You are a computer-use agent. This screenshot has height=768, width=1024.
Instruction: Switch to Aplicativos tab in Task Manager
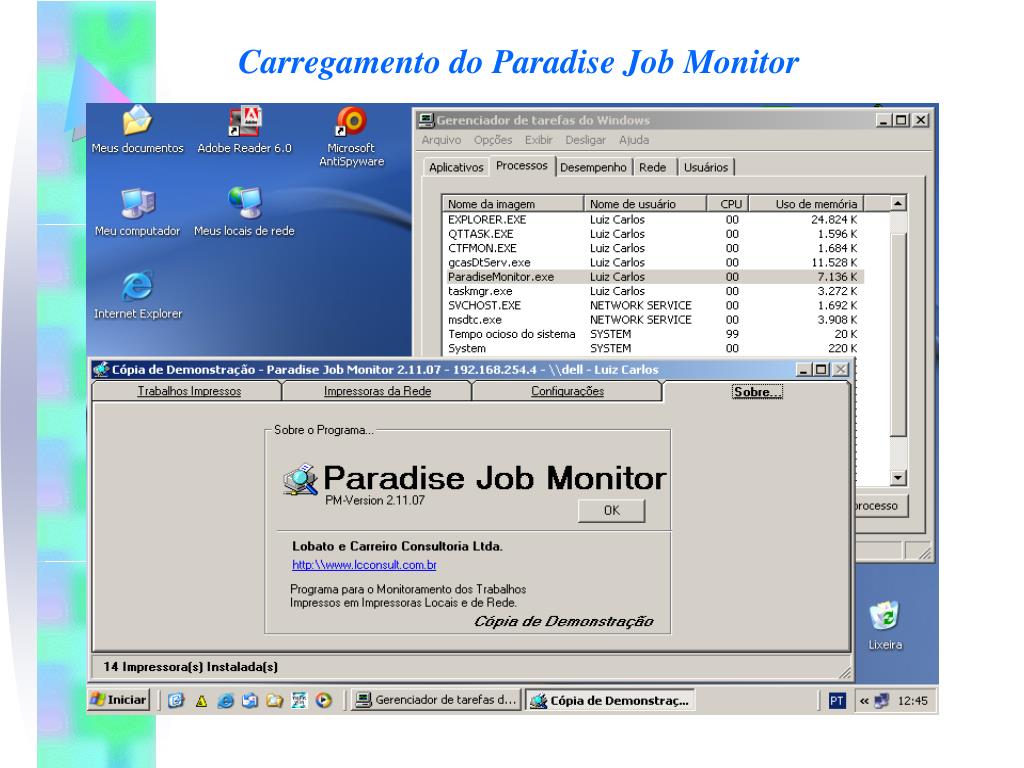pos(456,168)
